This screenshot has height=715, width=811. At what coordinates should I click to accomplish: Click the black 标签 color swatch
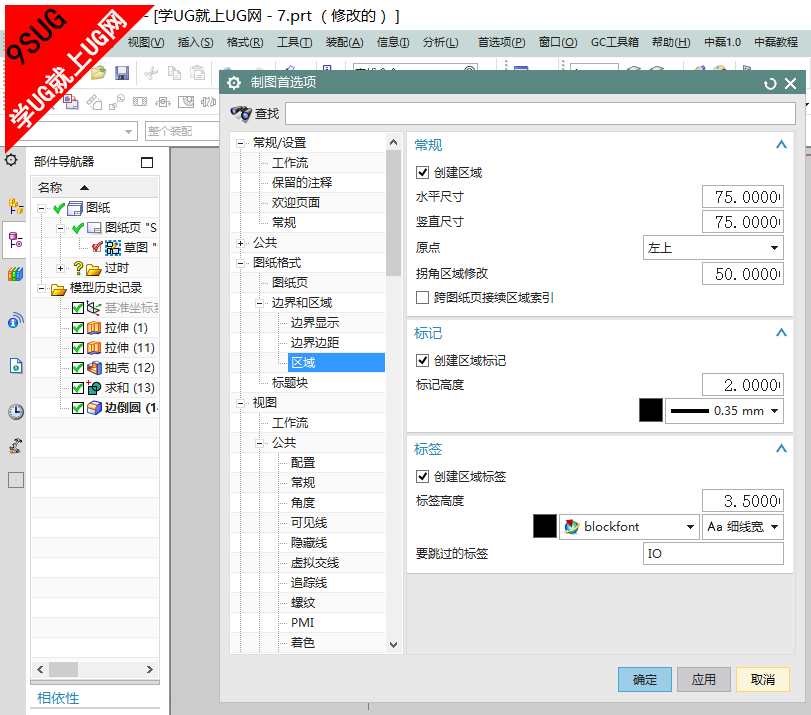click(x=545, y=526)
